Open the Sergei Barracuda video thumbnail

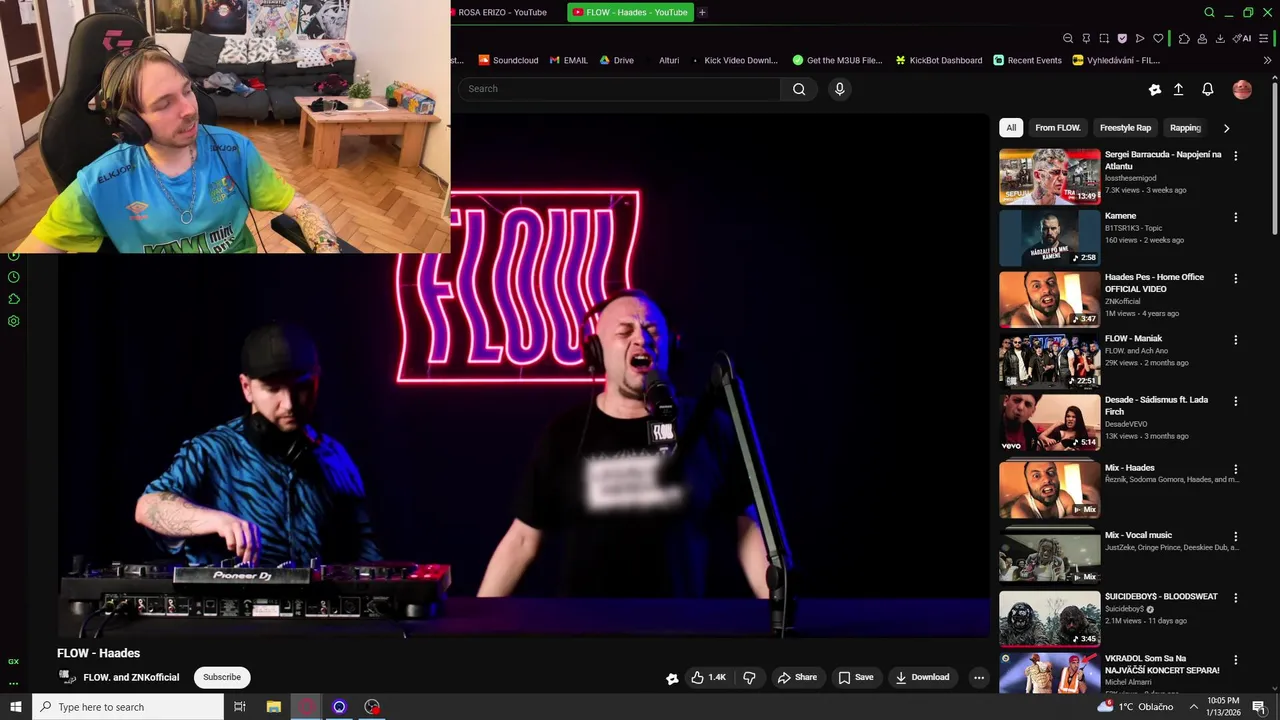(1049, 176)
